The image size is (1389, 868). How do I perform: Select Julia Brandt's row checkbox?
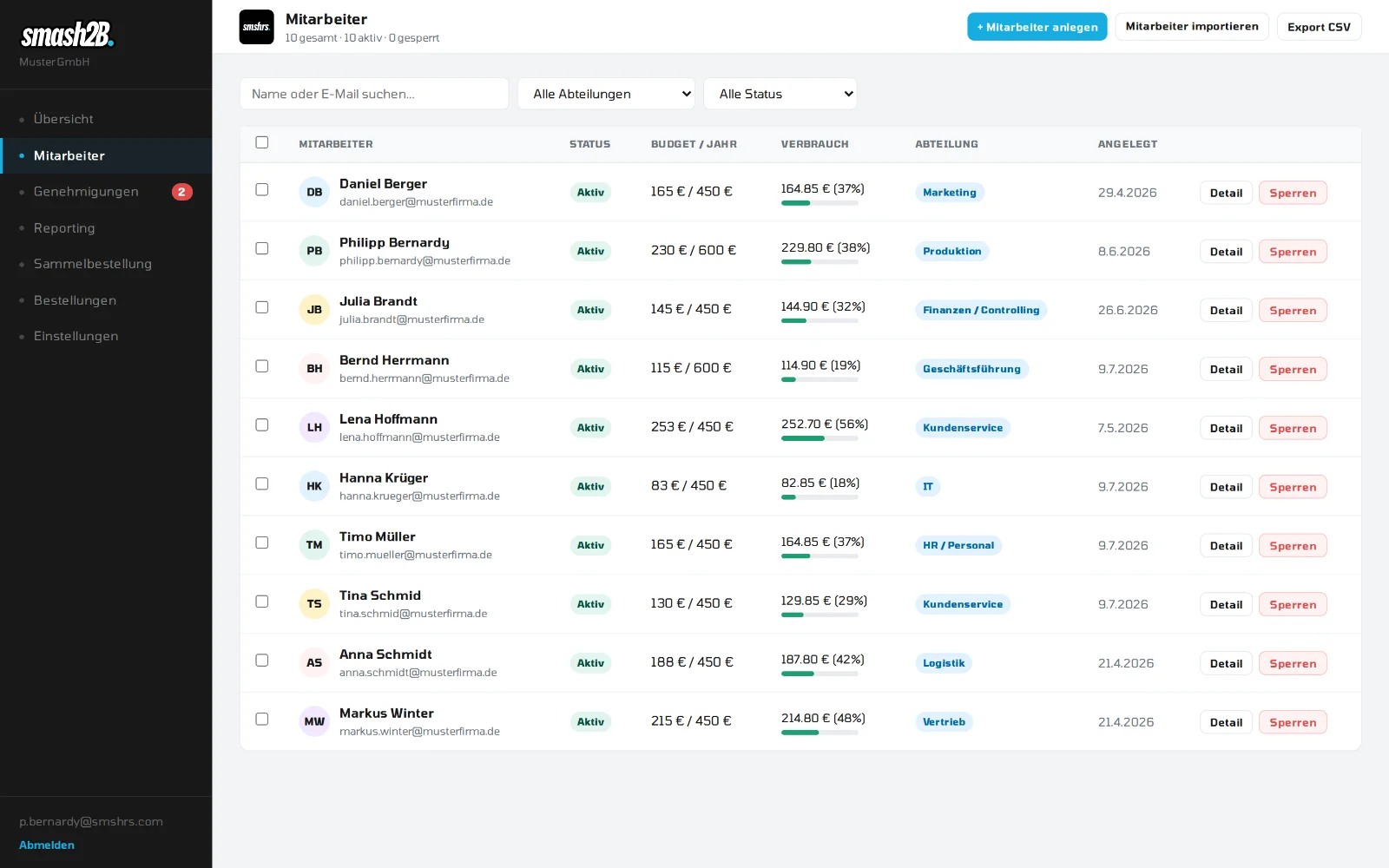click(x=262, y=307)
